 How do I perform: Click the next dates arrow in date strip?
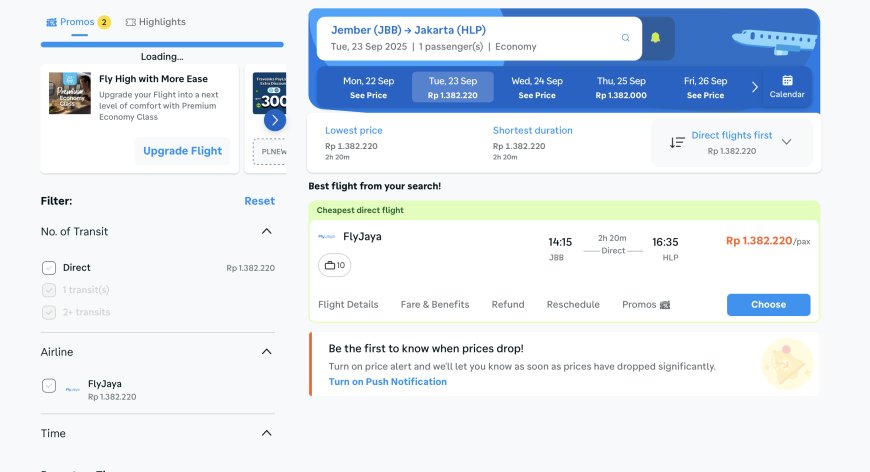[755, 87]
